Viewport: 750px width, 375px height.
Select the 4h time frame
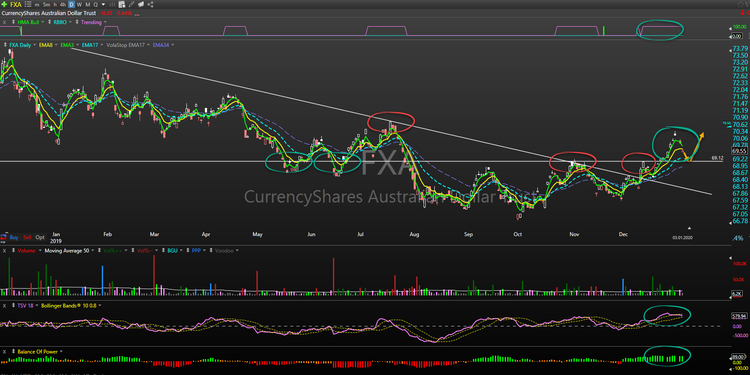coord(63,4)
